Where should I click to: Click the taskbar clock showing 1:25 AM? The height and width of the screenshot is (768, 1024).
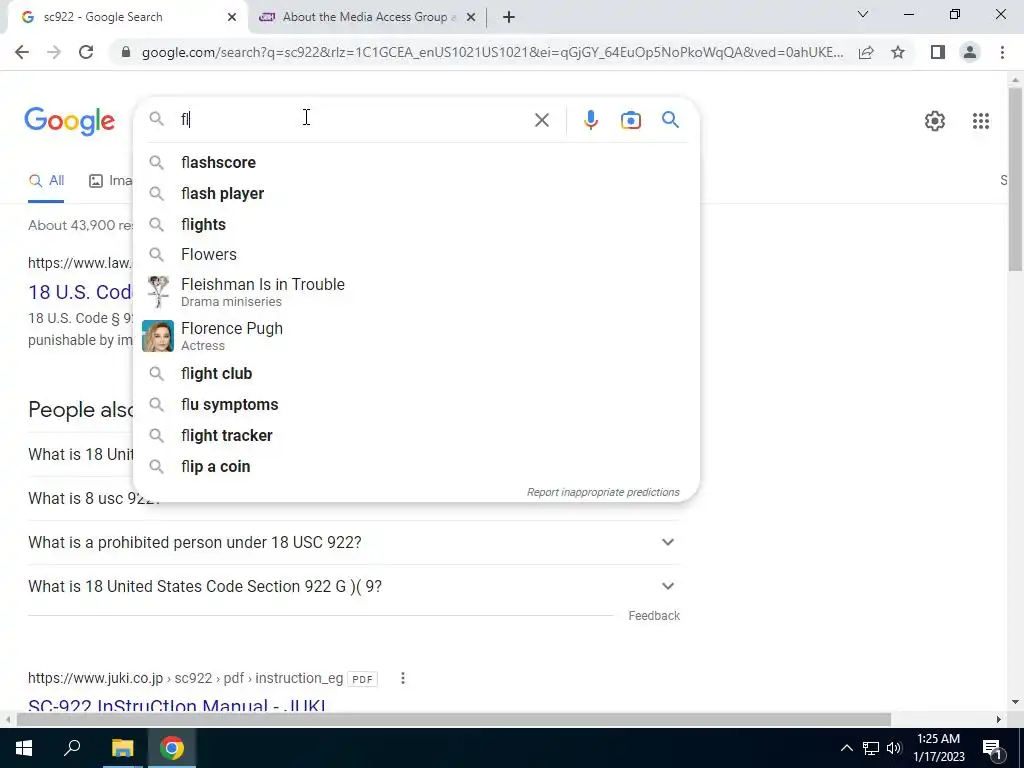(x=938, y=748)
